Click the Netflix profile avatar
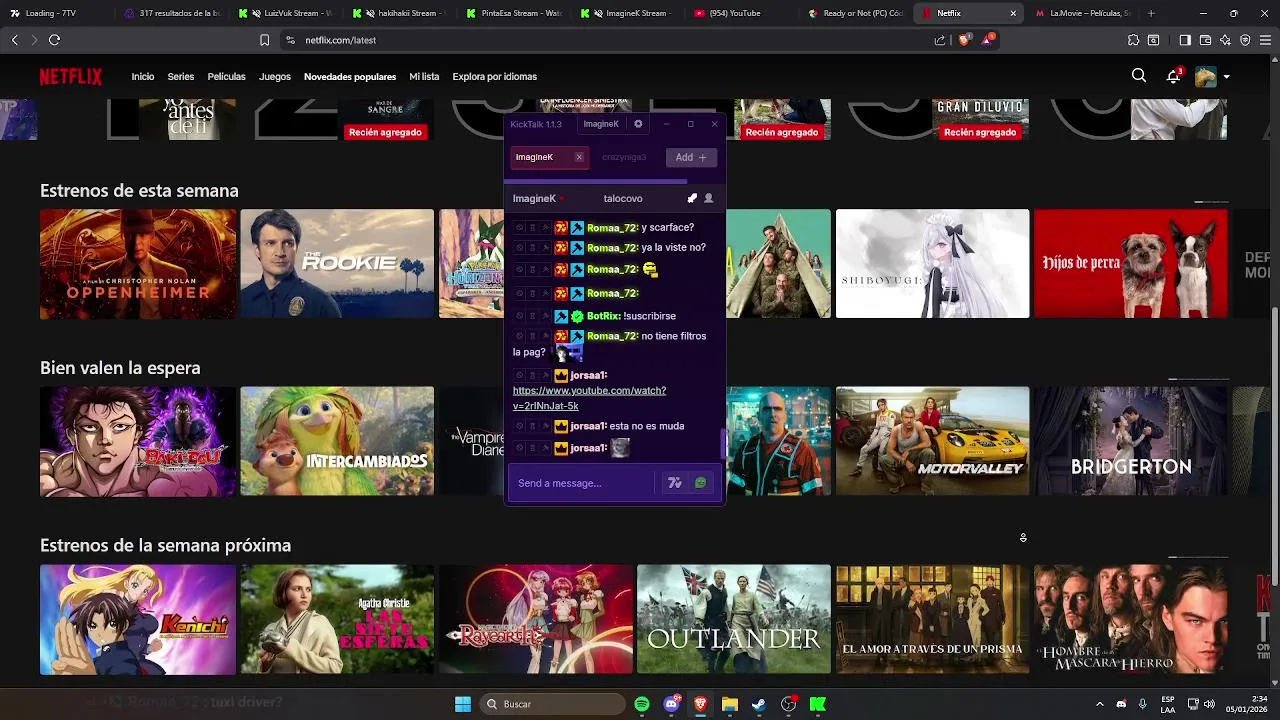The width and height of the screenshot is (1280, 720). pos(1205,77)
